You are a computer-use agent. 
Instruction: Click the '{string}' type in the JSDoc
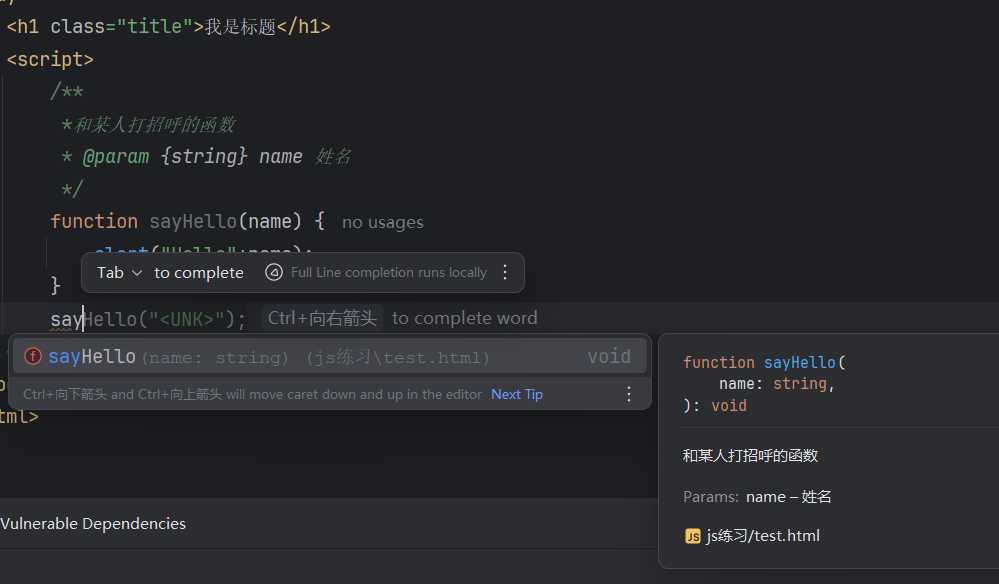point(204,157)
